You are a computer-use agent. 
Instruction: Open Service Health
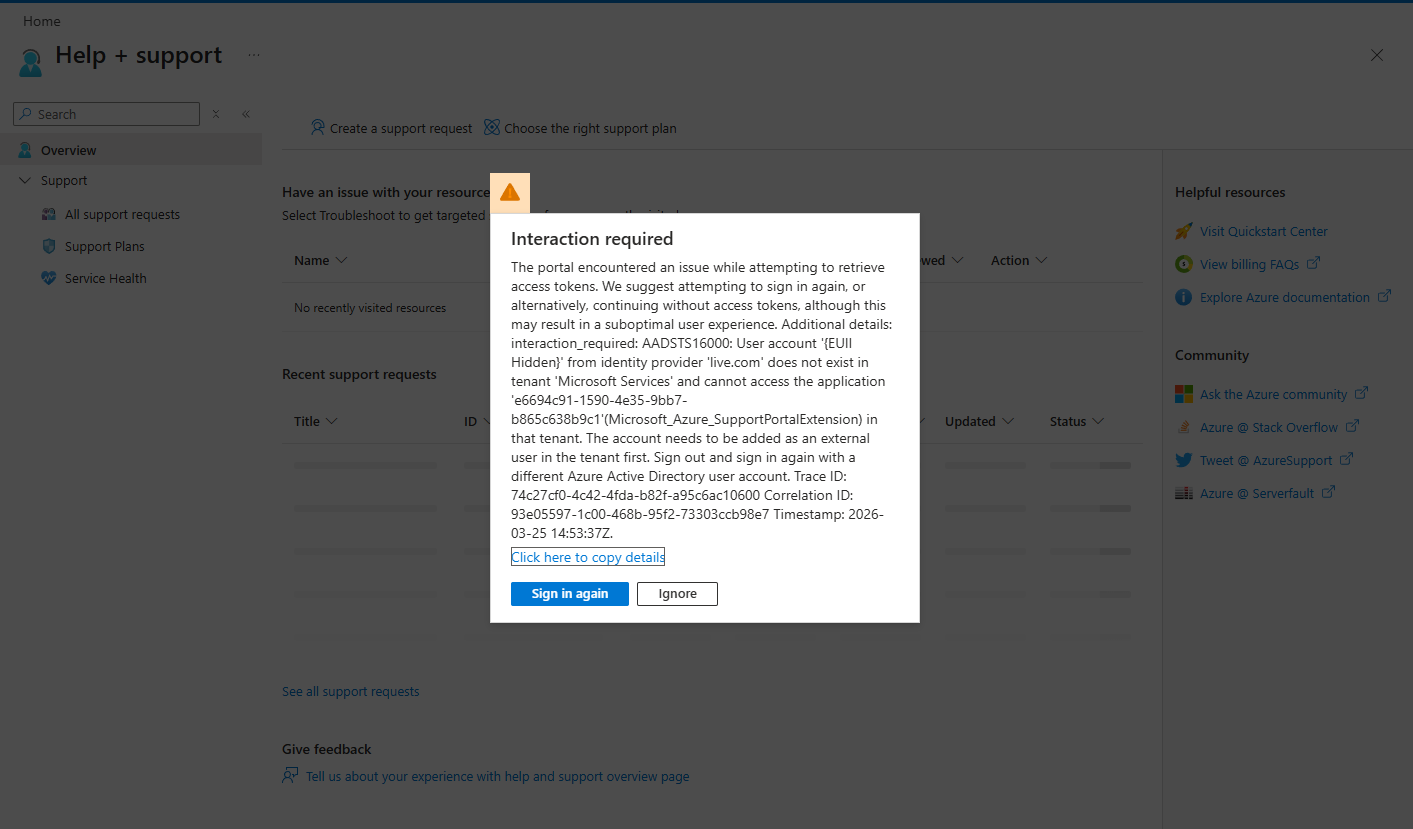(x=105, y=278)
